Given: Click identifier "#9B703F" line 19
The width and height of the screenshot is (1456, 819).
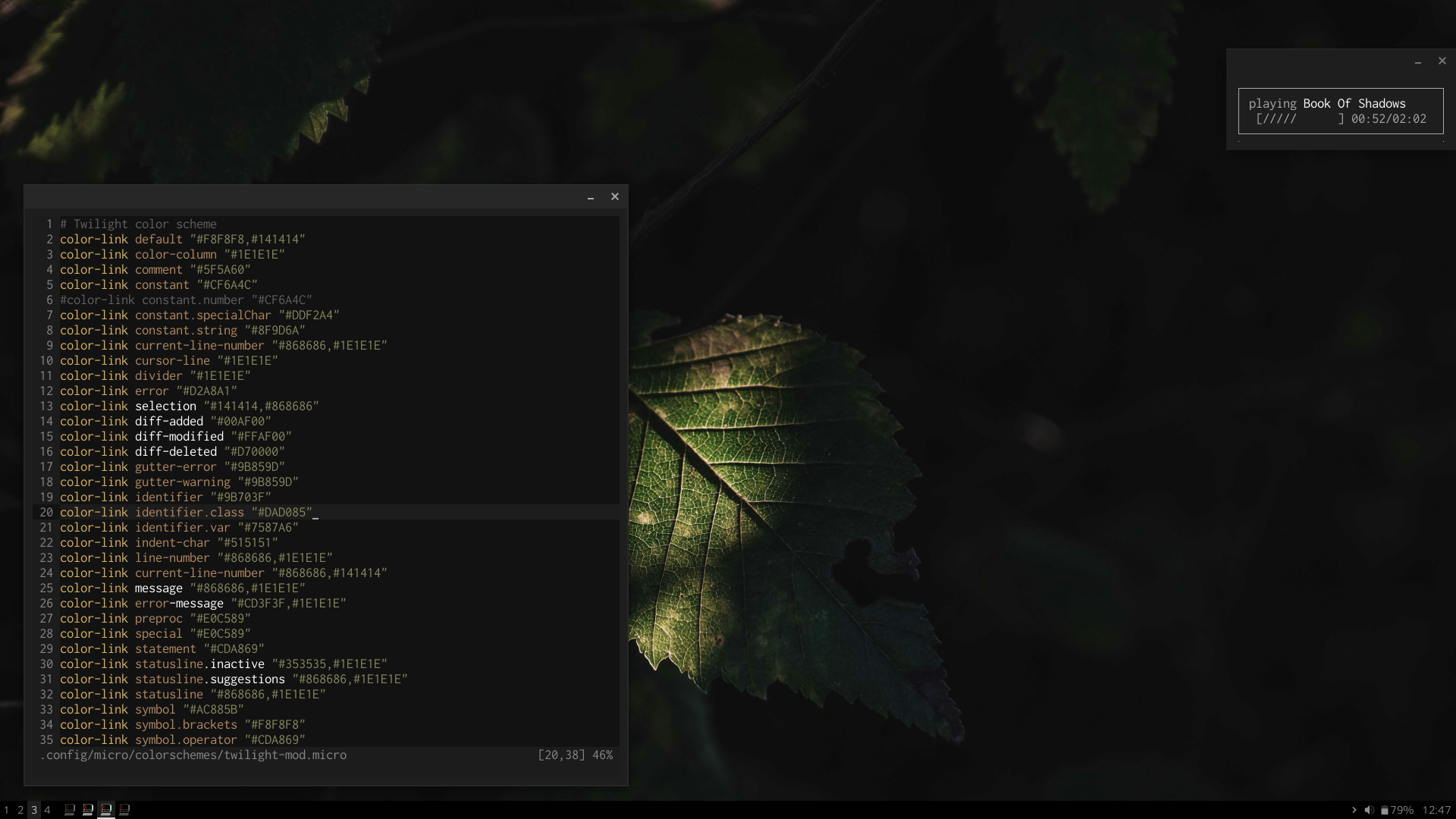Looking at the screenshot, I should click(x=165, y=497).
